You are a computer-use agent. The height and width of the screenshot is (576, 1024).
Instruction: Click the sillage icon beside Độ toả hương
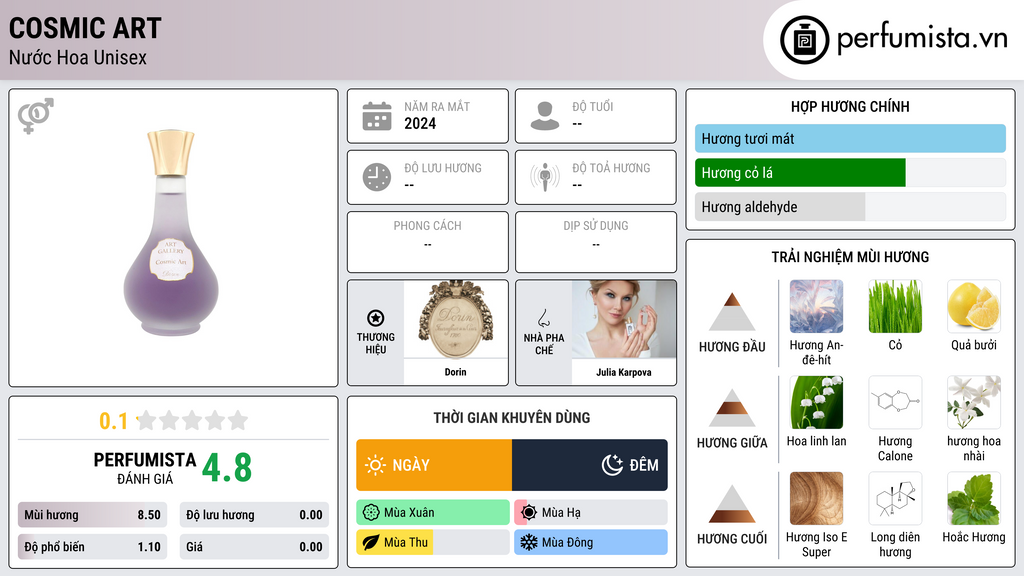pos(545,177)
